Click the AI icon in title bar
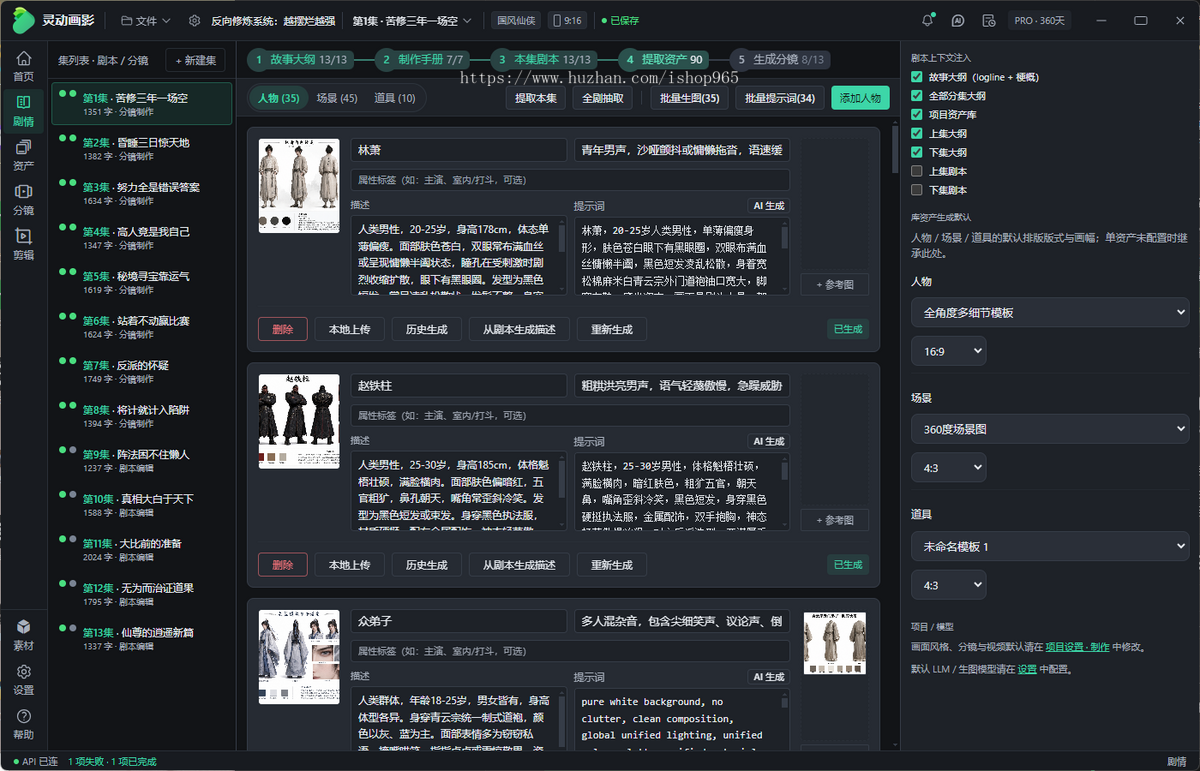Image resolution: width=1200 pixels, height=771 pixels. tap(958, 20)
